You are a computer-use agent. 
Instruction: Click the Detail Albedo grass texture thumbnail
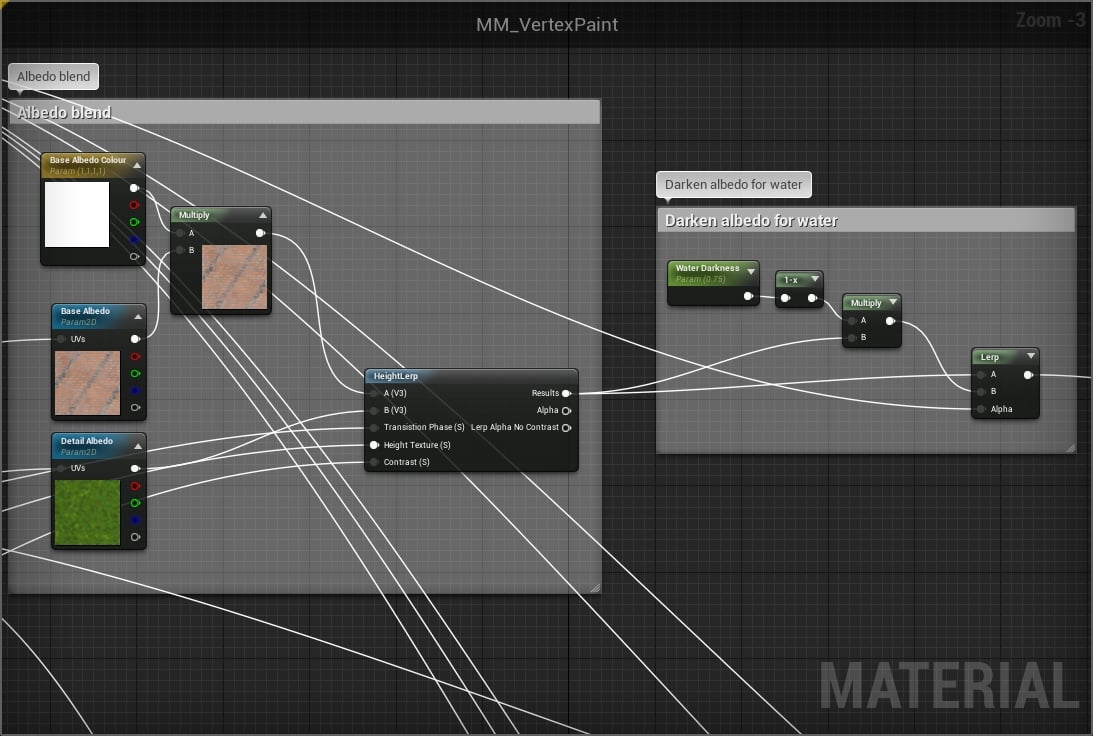click(88, 512)
